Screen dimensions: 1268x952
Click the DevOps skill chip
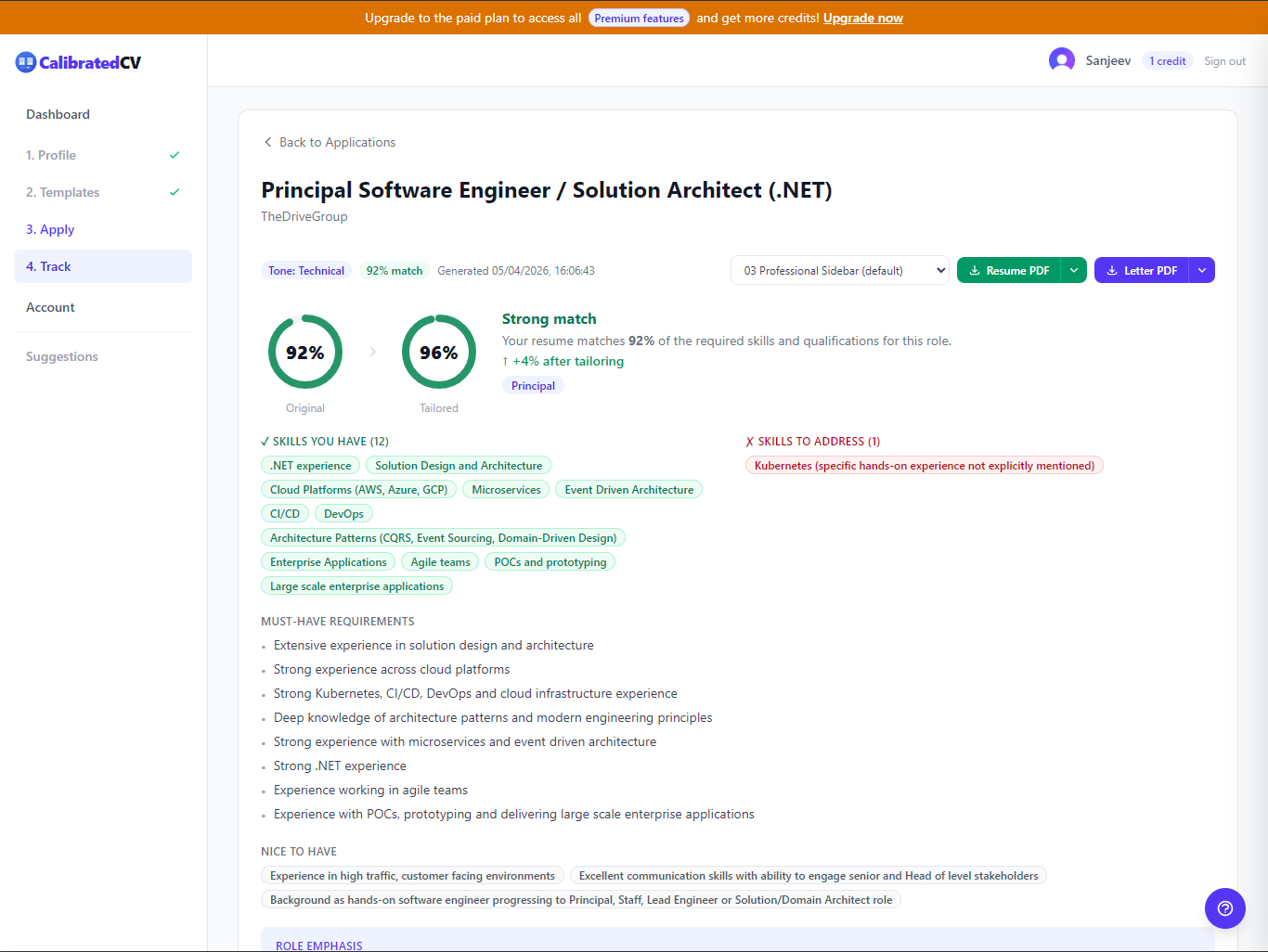pyautogui.click(x=343, y=514)
